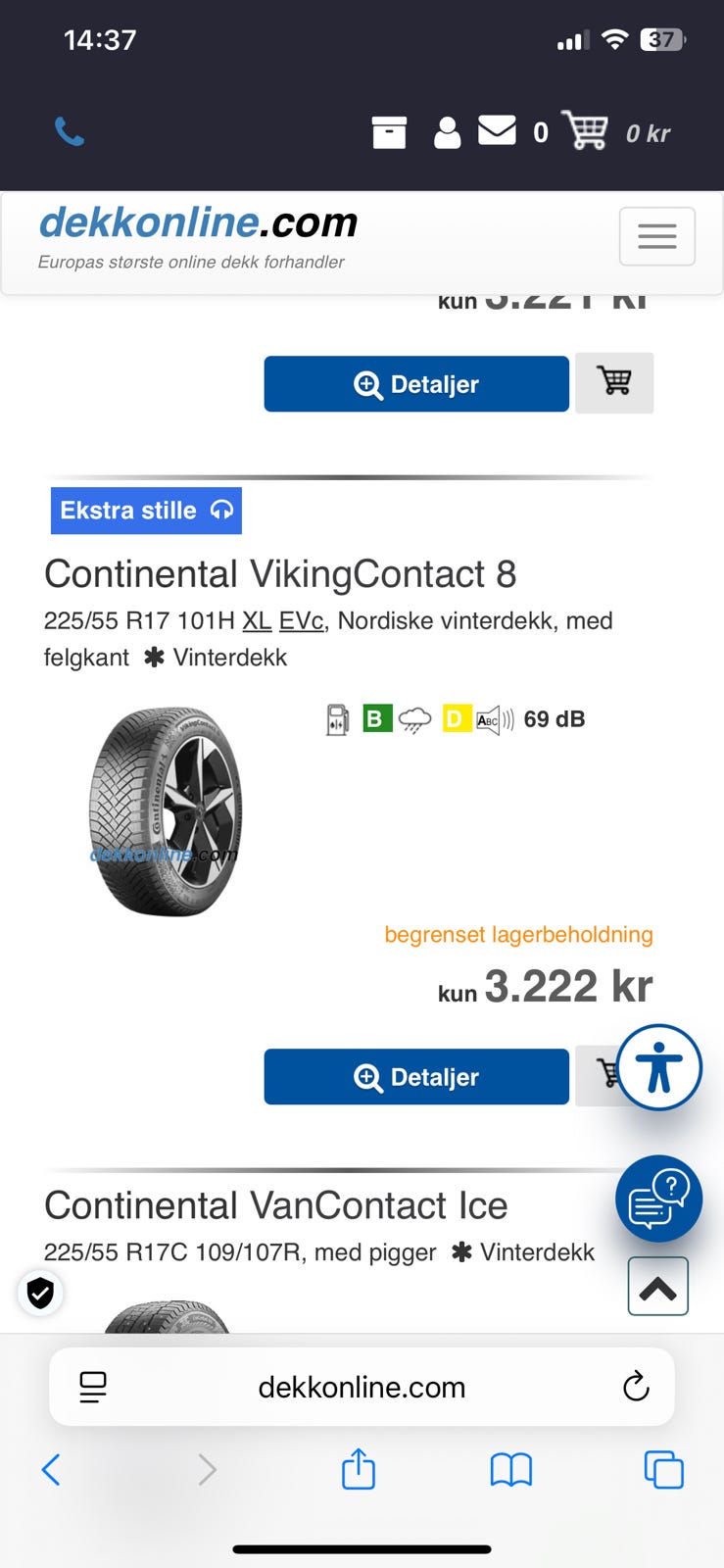
Task: Open Detaljer for Continental VikingContact 8
Action: coord(416,1077)
